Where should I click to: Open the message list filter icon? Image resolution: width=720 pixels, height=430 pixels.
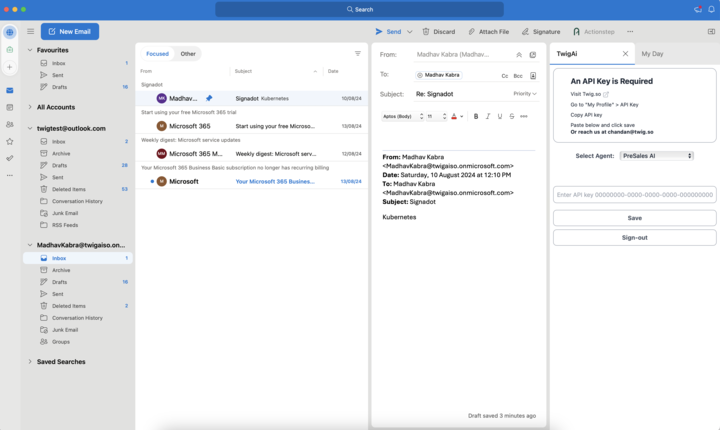pos(358,54)
